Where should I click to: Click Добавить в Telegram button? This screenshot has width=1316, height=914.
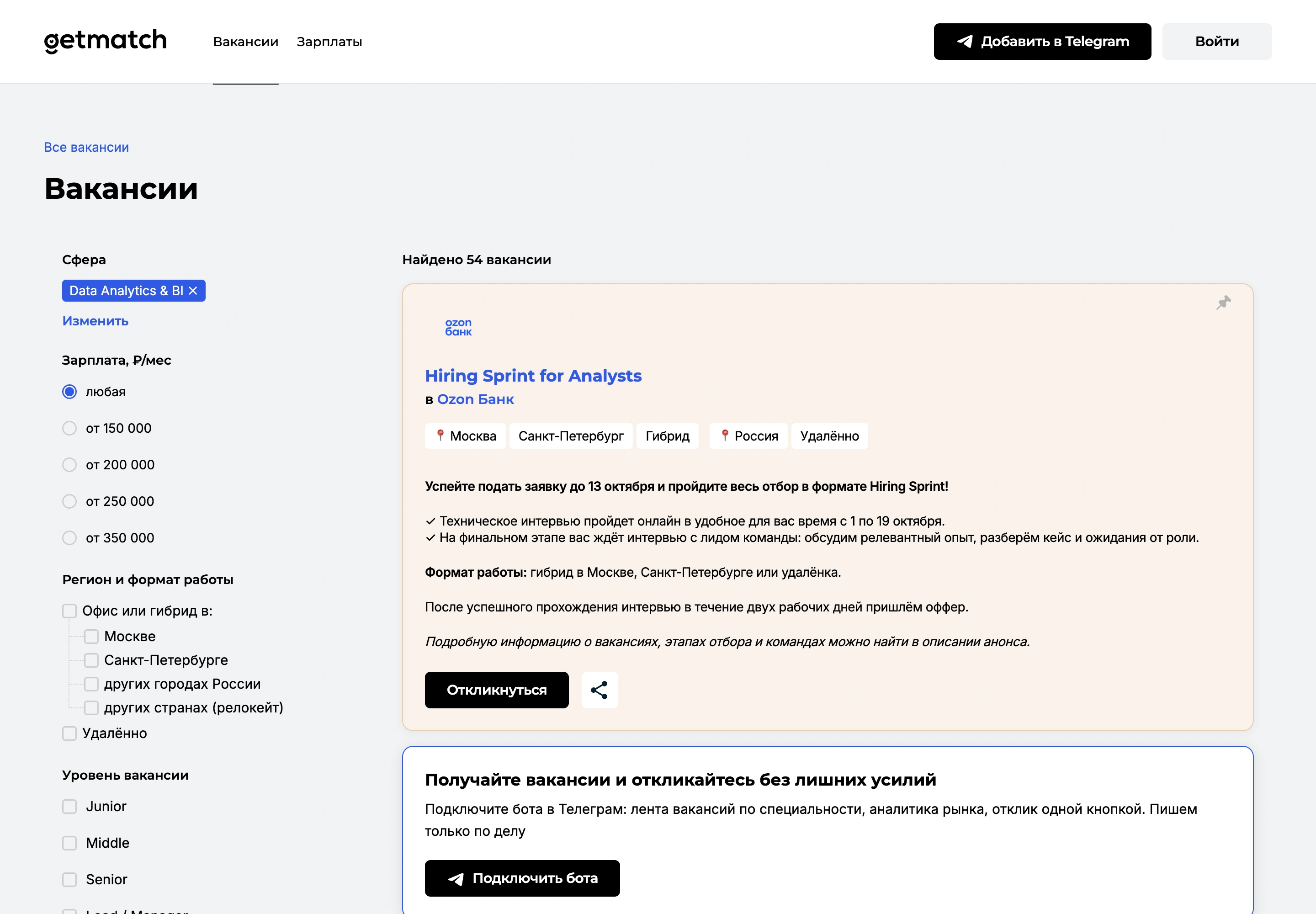1042,41
